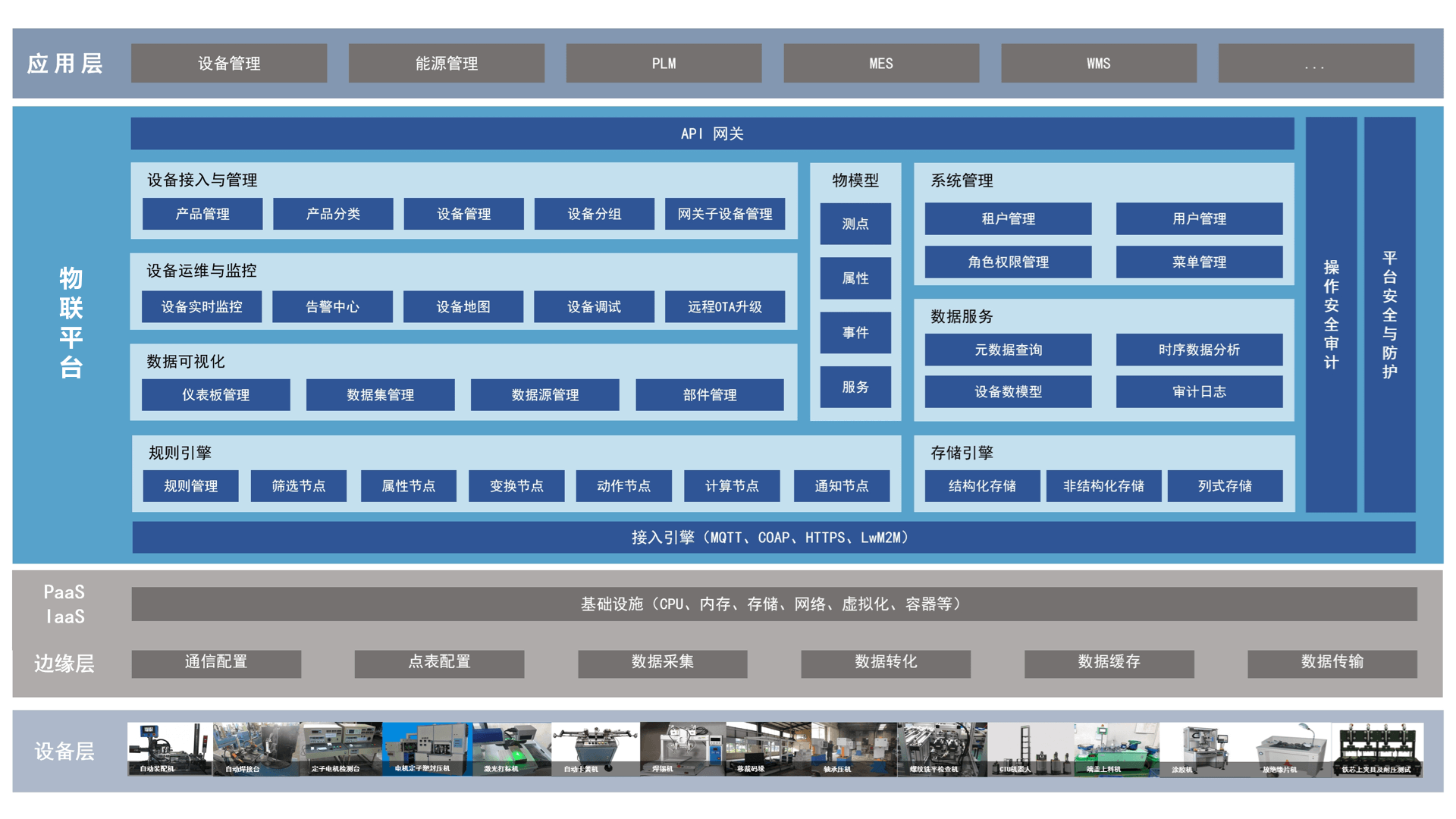Select the 数据源管理 box
1456x819 pixels.
[544, 394]
